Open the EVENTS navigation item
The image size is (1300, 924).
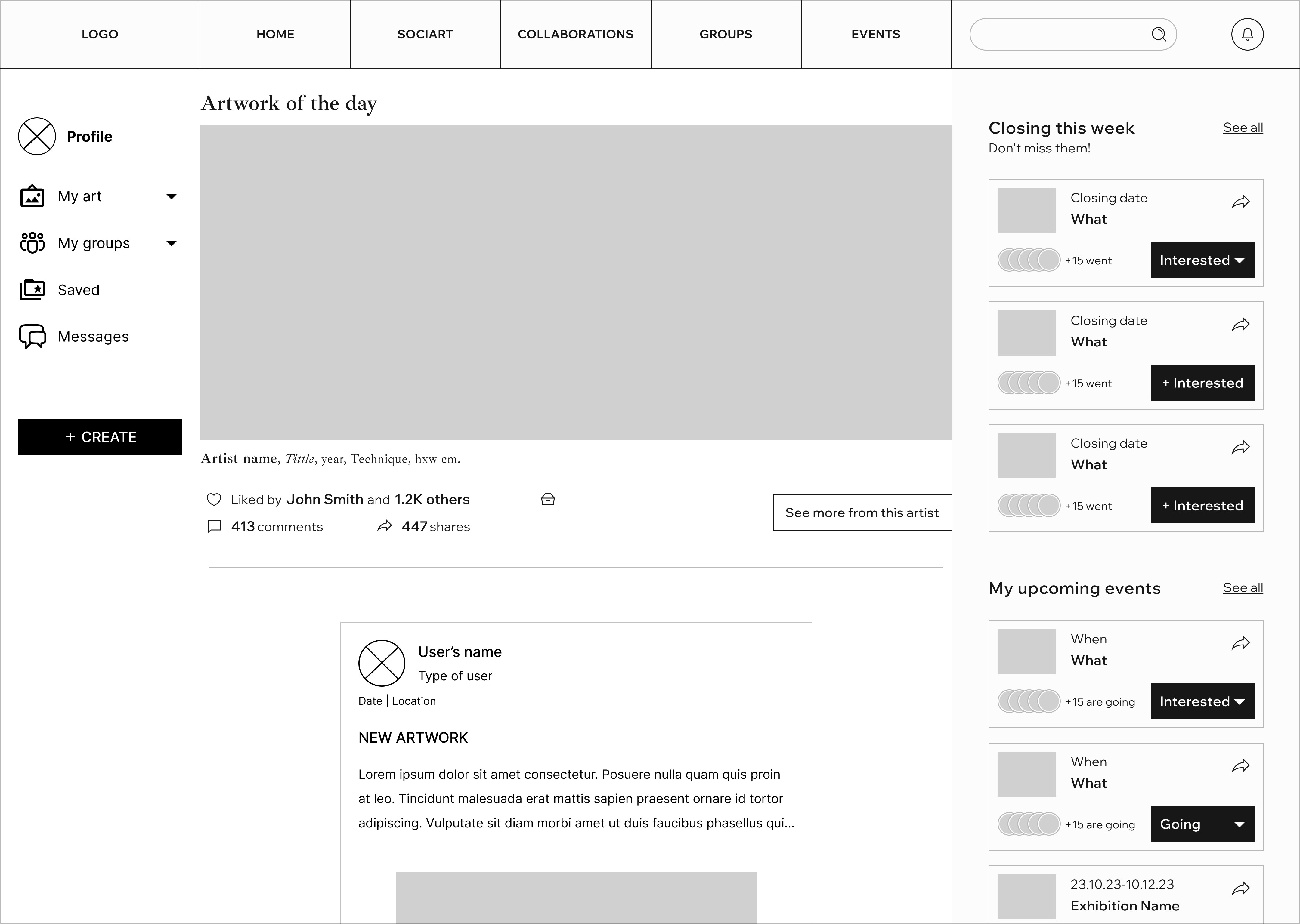click(875, 34)
